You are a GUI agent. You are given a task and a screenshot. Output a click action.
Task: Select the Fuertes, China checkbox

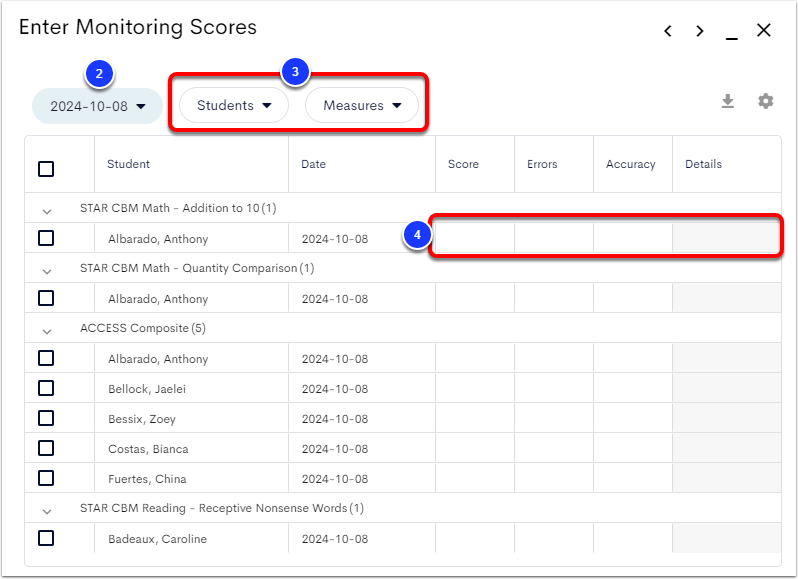pos(46,478)
